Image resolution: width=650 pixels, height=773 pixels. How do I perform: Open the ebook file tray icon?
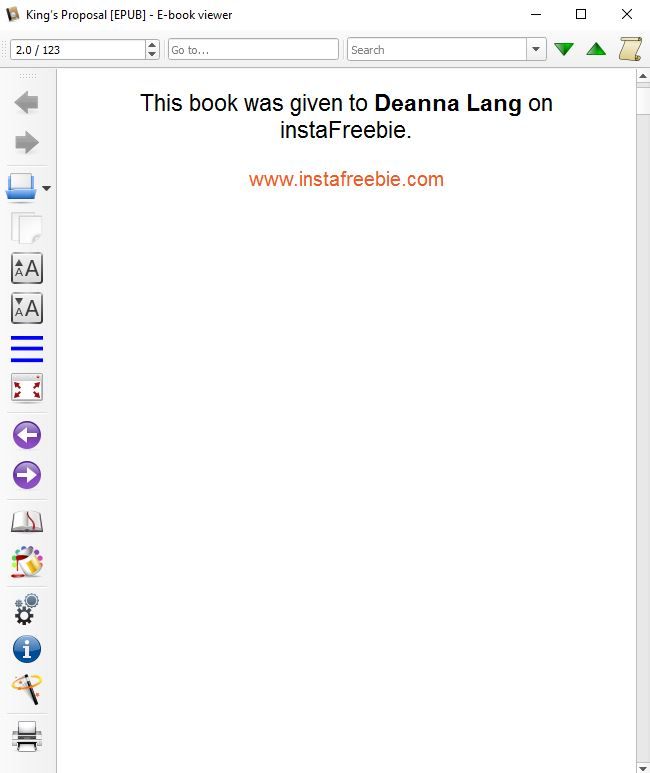point(21,187)
